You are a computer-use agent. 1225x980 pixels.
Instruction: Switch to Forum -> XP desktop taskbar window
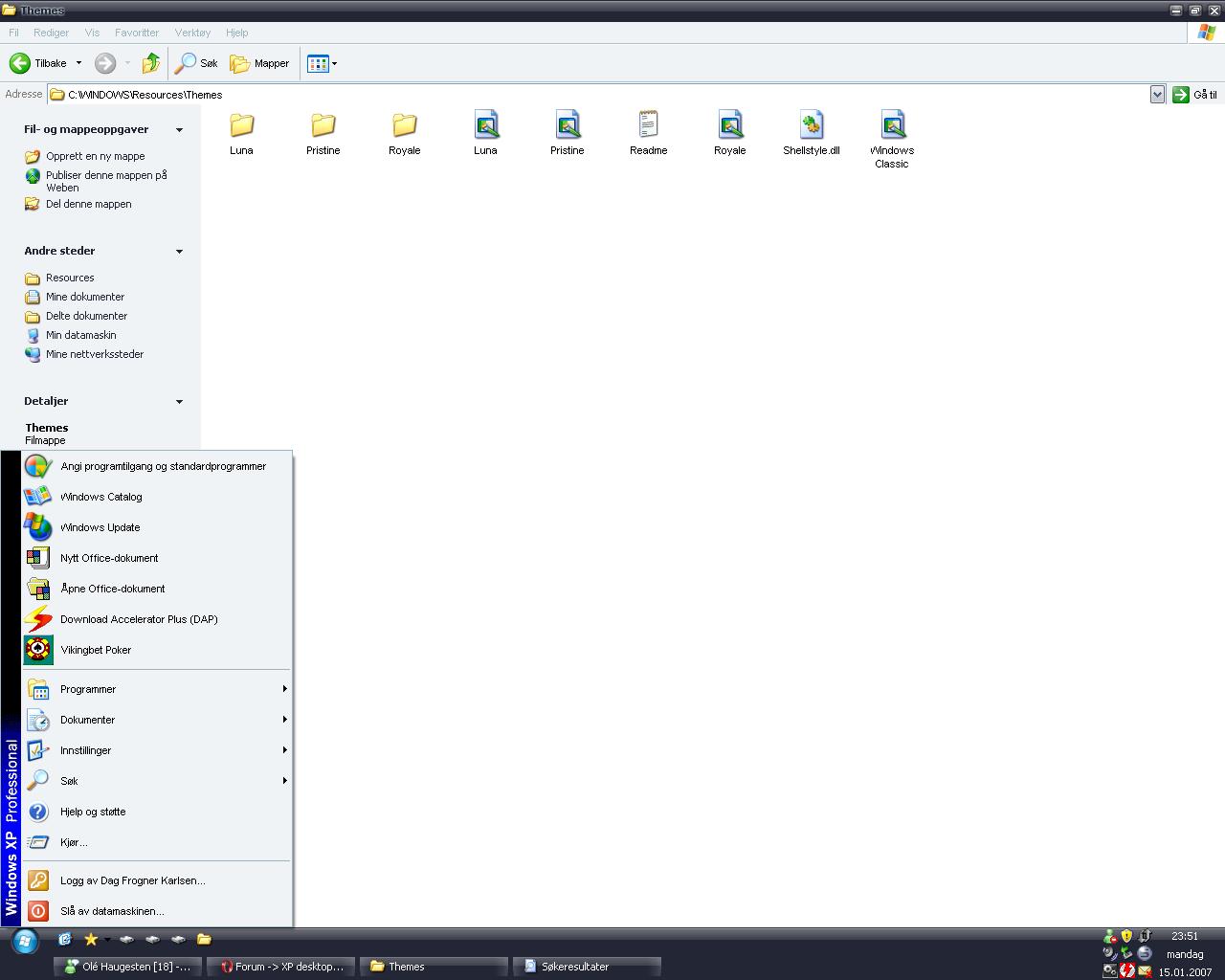coord(281,967)
